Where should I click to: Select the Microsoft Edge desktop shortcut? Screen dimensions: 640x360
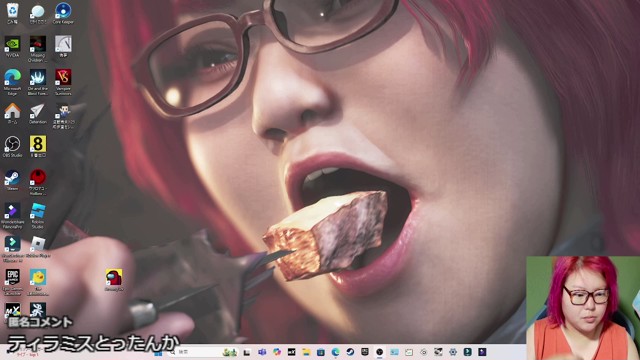click(x=13, y=82)
